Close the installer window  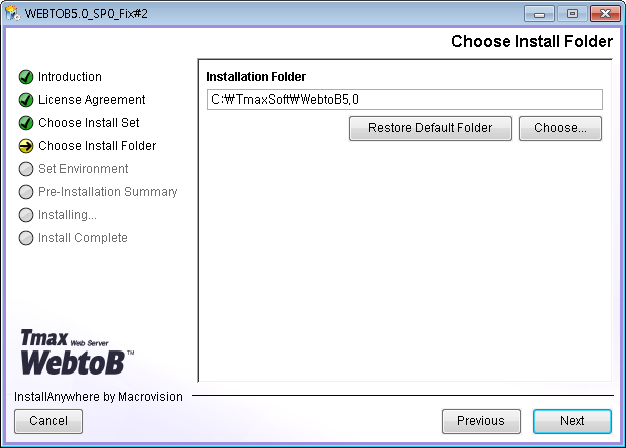605,14
